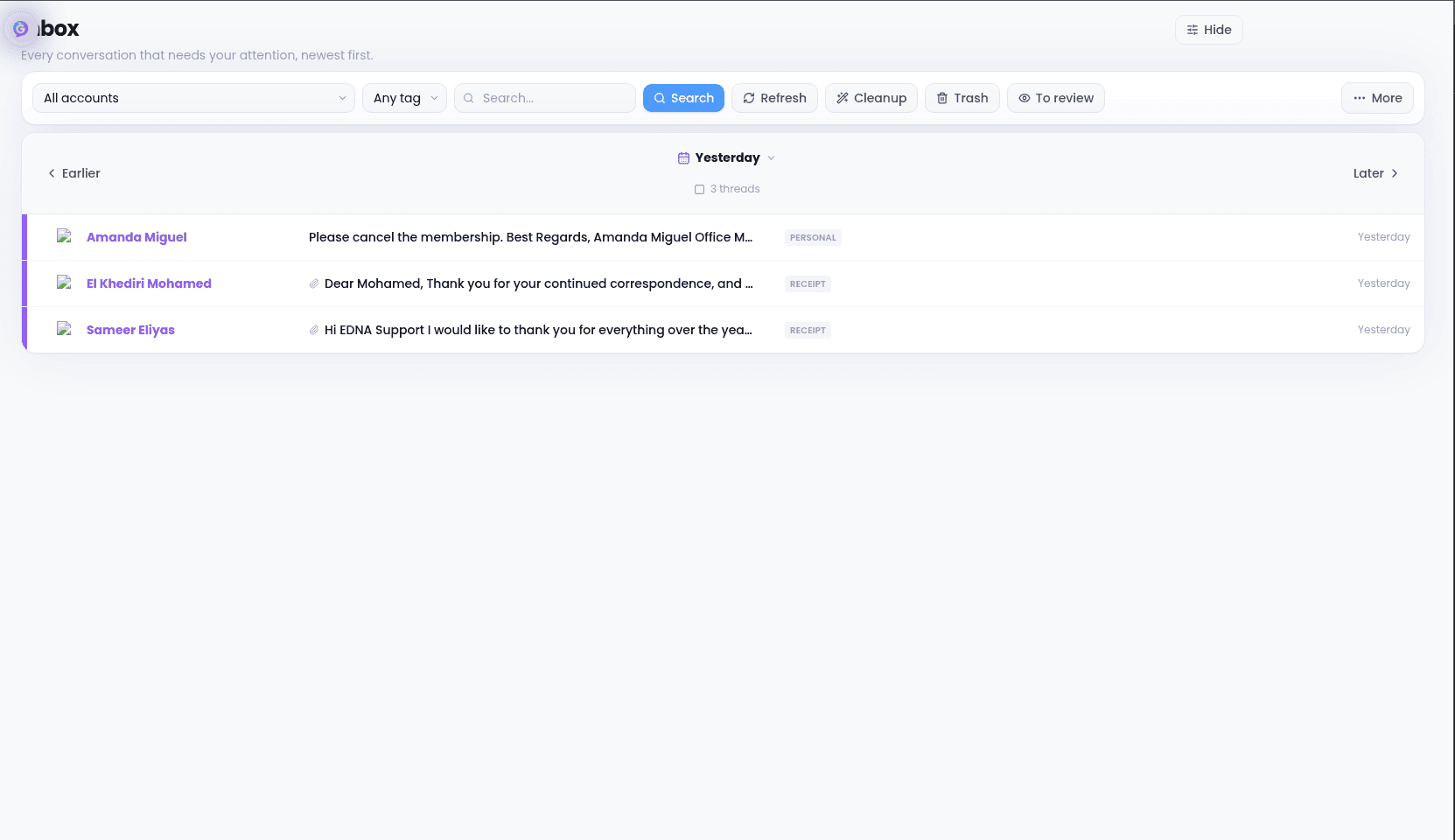Viewport: 1455px width, 840px height.
Task: Click the Yesterday timestamp on Sameer Eliyas's row
Action: [x=1383, y=330]
